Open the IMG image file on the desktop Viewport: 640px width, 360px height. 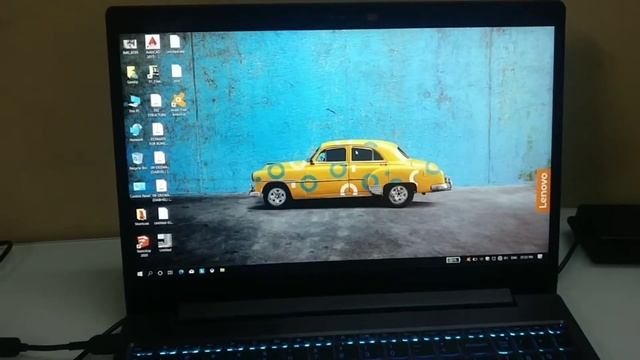[130, 46]
